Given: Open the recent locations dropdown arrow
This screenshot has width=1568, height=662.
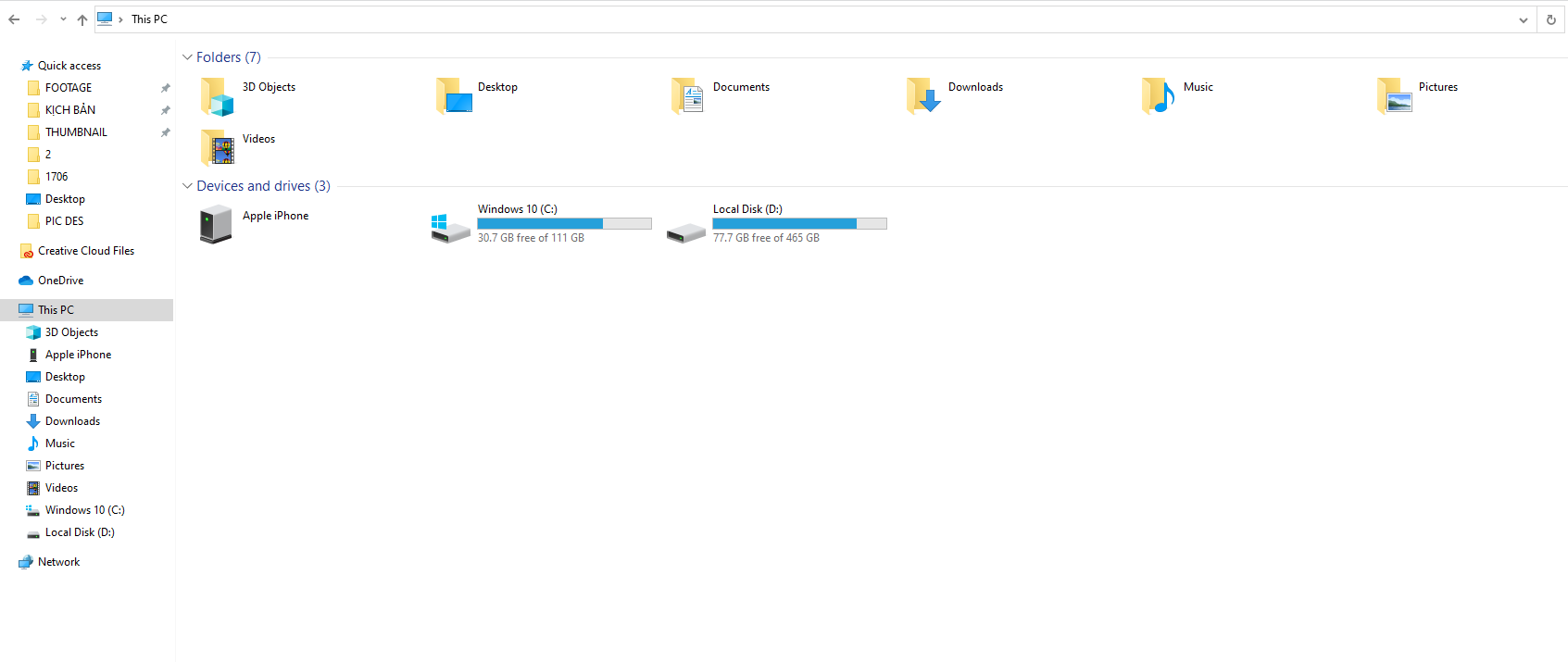Looking at the screenshot, I should [x=63, y=19].
